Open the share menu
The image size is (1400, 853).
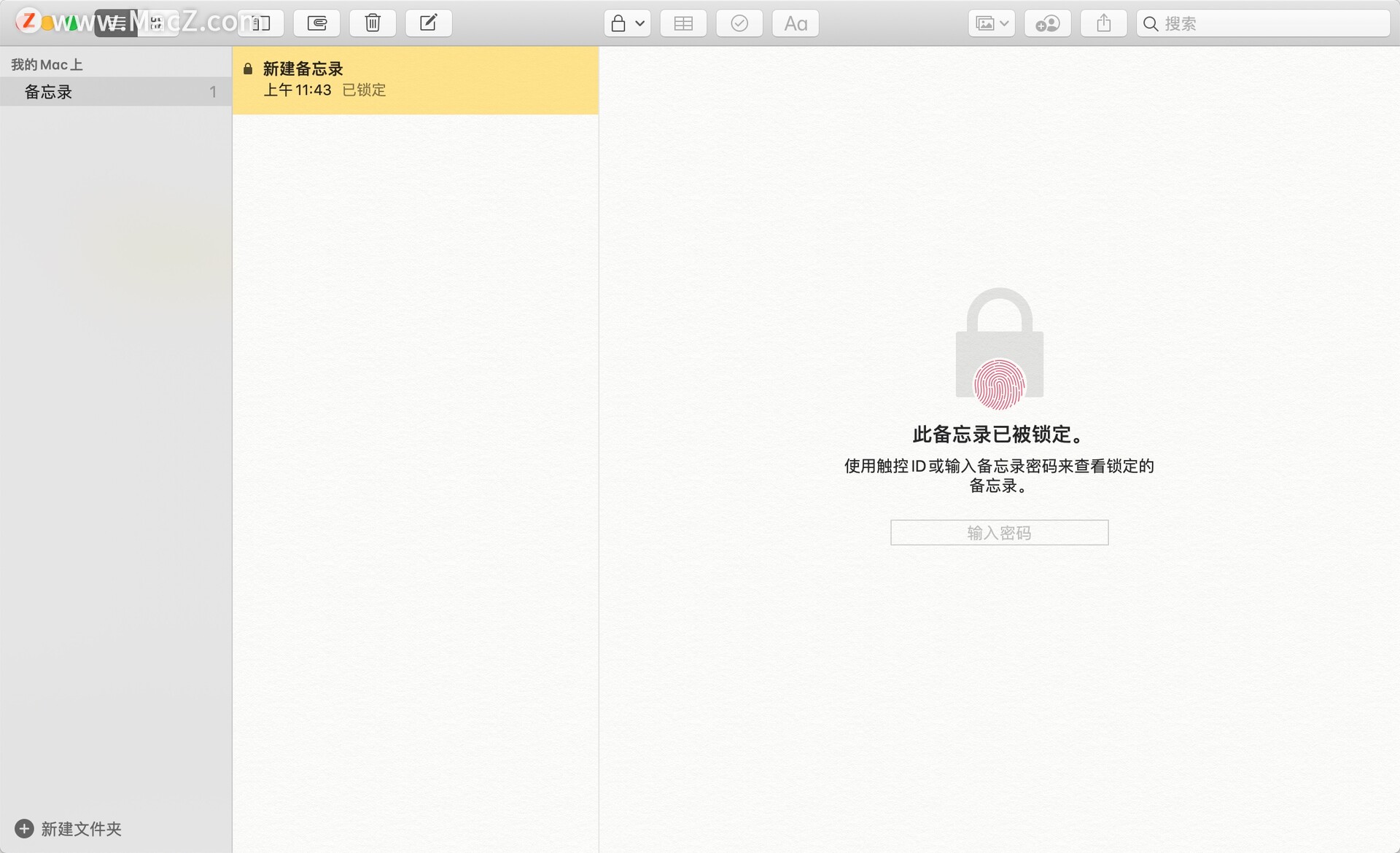[x=1104, y=23]
